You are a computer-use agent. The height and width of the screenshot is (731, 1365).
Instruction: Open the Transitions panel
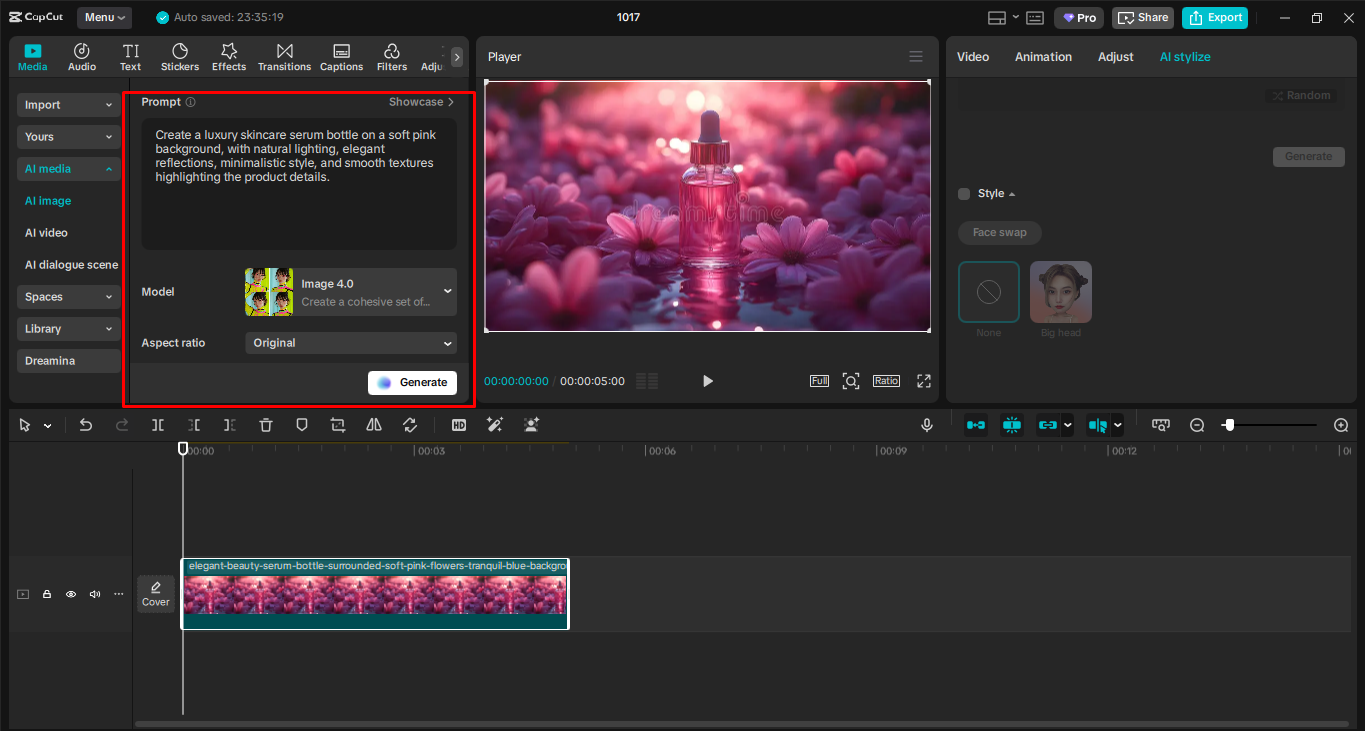[x=284, y=56]
